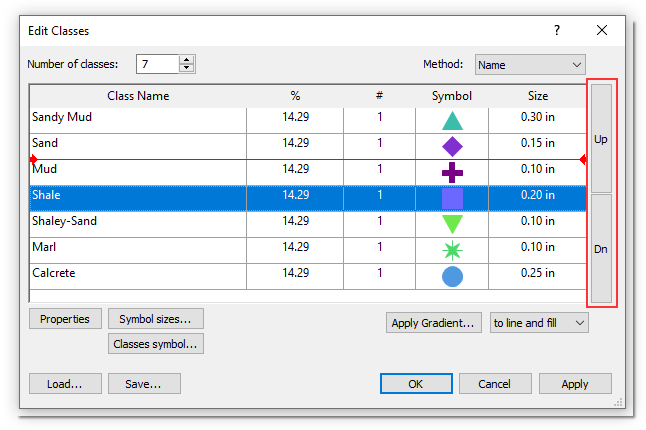
Task: Select the Shaley-Sand class name
Action: pyautogui.click(x=64, y=221)
